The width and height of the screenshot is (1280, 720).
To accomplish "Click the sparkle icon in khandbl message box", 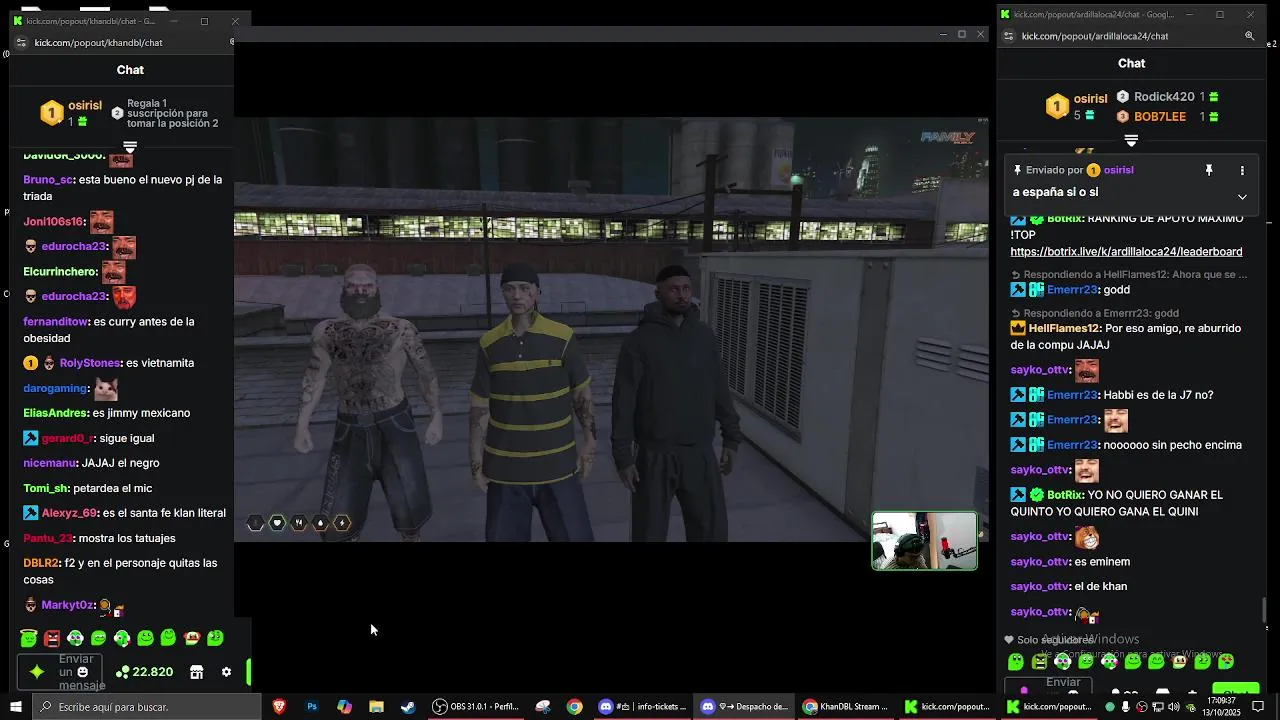I will pyautogui.click(x=37, y=672).
